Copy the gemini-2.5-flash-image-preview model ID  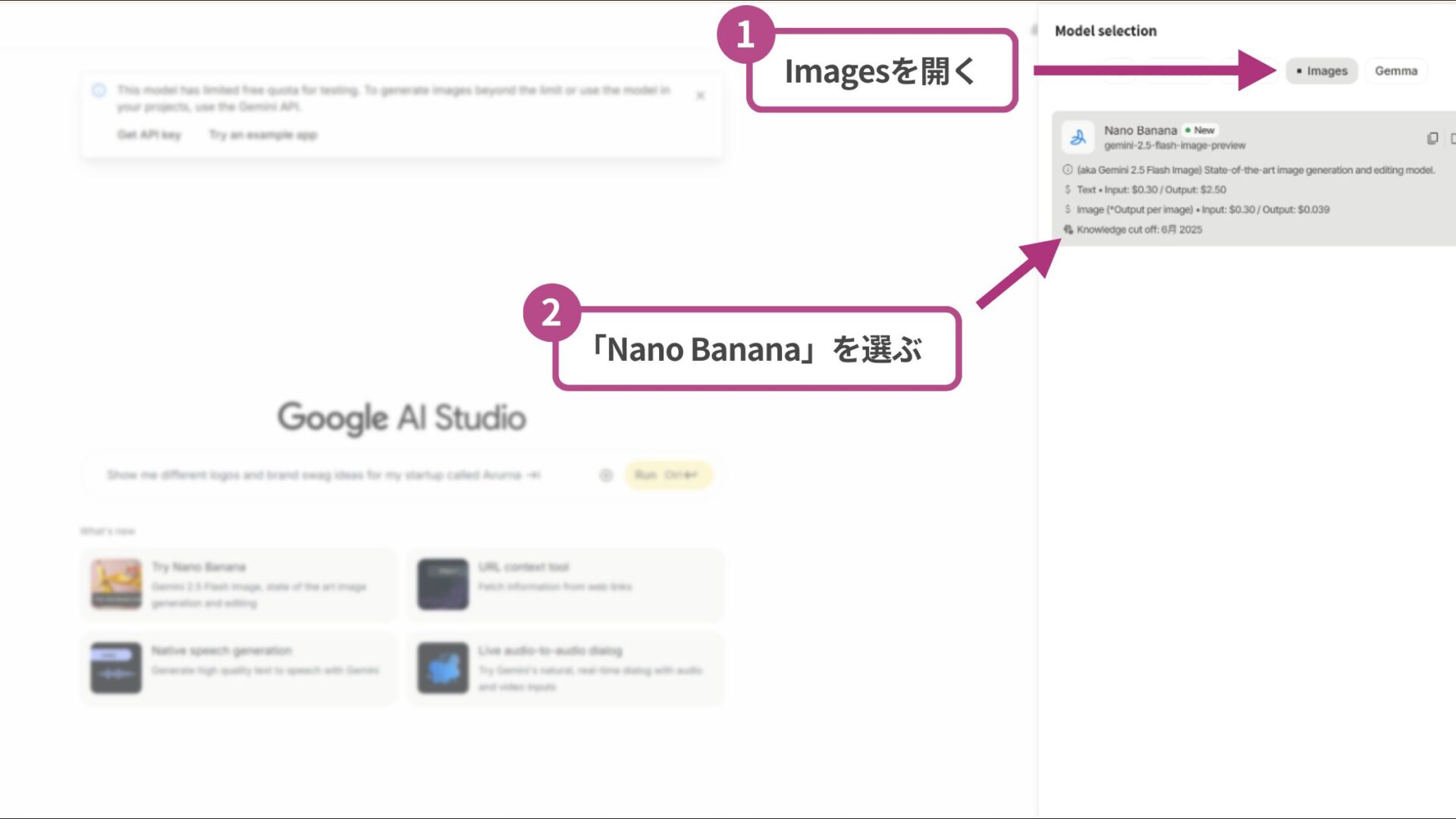point(1433,139)
